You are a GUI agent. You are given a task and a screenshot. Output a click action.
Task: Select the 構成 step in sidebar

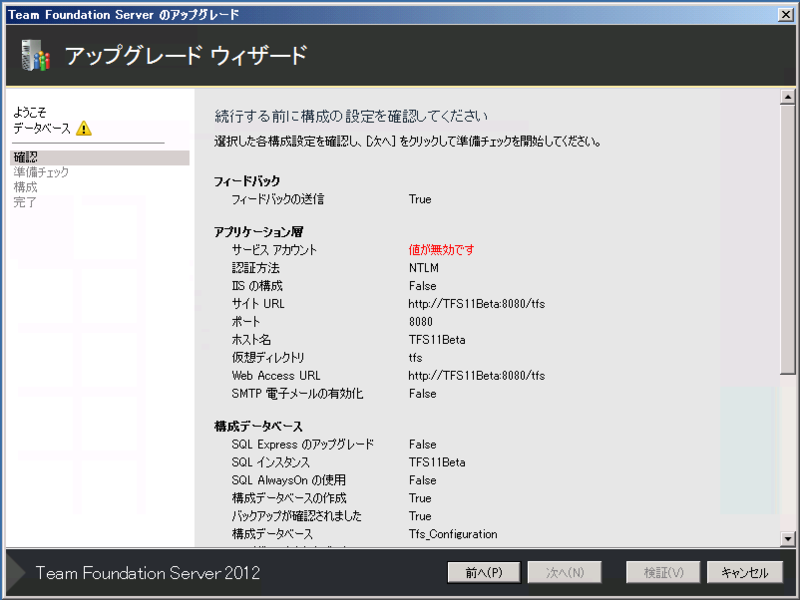coord(25,187)
